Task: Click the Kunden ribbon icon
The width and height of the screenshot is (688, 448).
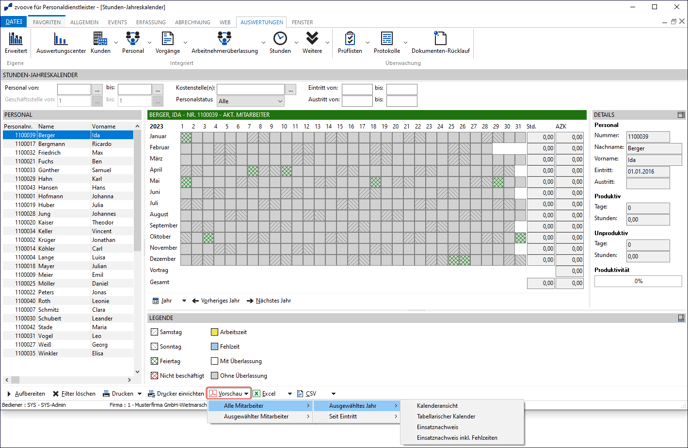Action: 100,43
